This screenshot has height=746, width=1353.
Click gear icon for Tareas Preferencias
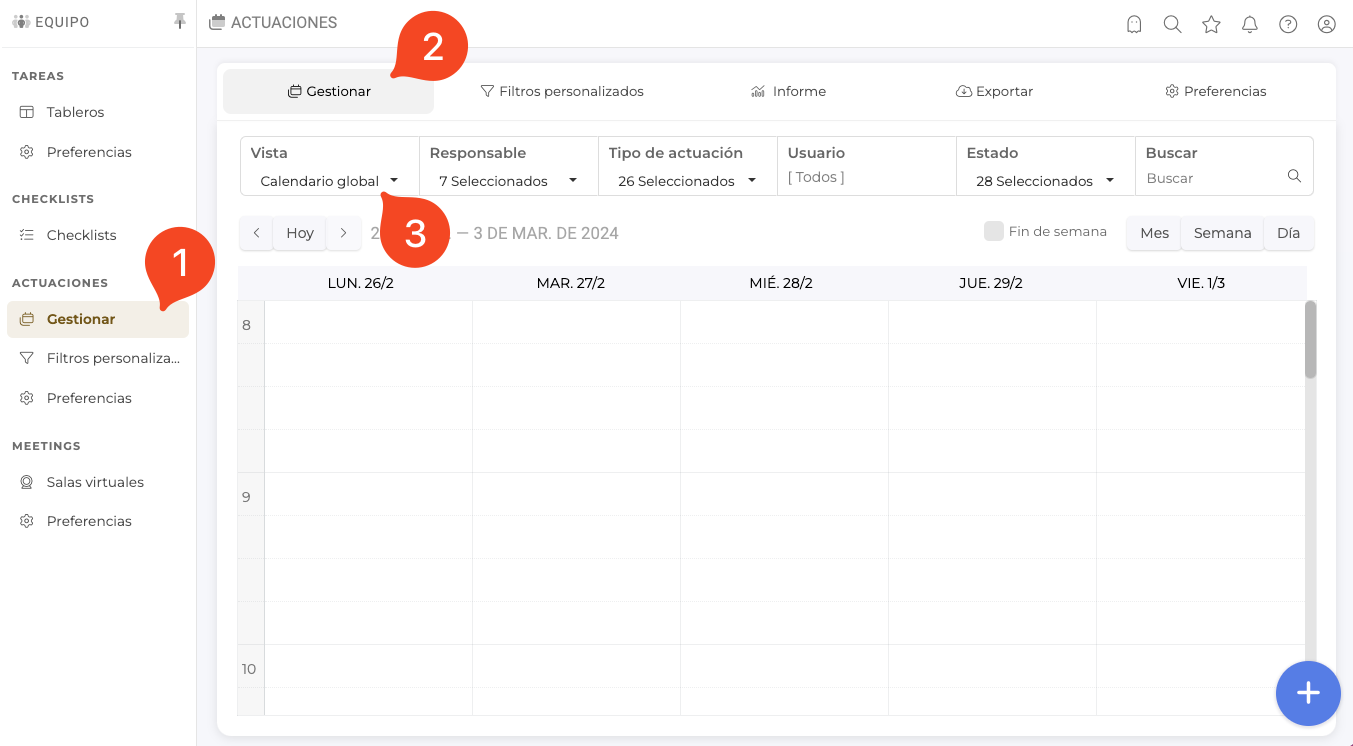[x=27, y=152]
